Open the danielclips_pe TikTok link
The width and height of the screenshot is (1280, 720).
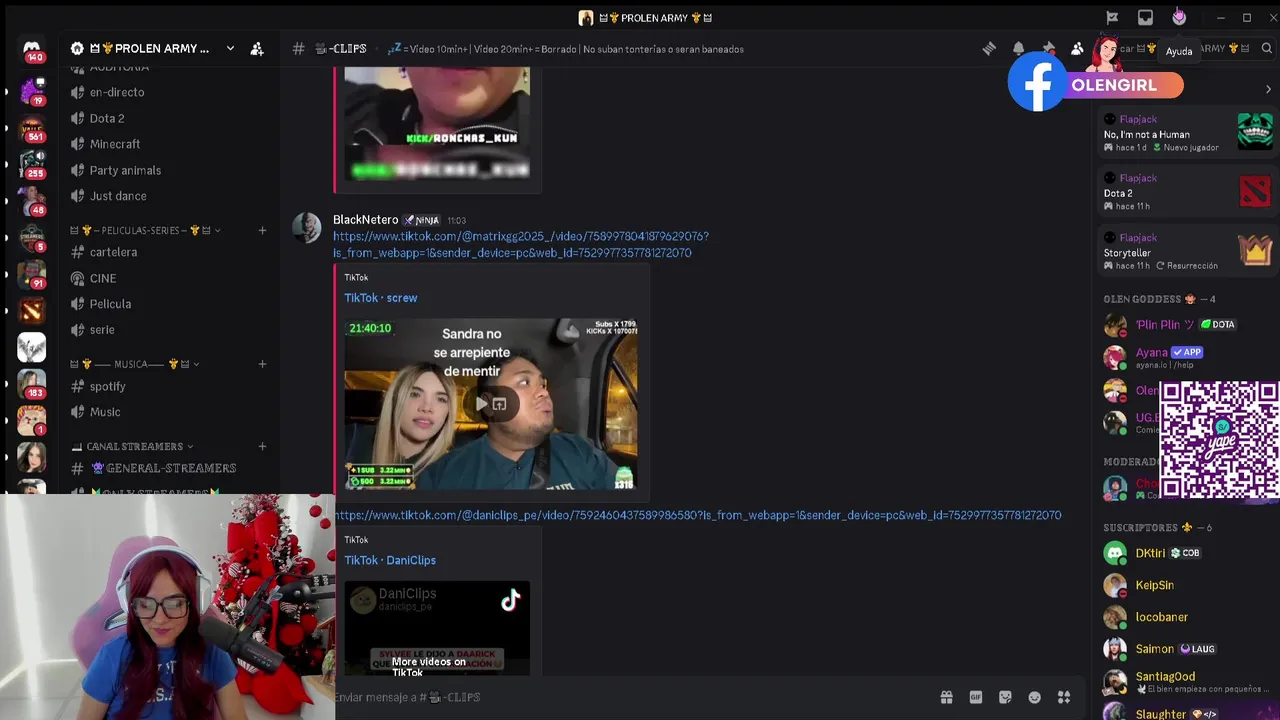click(x=697, y=515)
